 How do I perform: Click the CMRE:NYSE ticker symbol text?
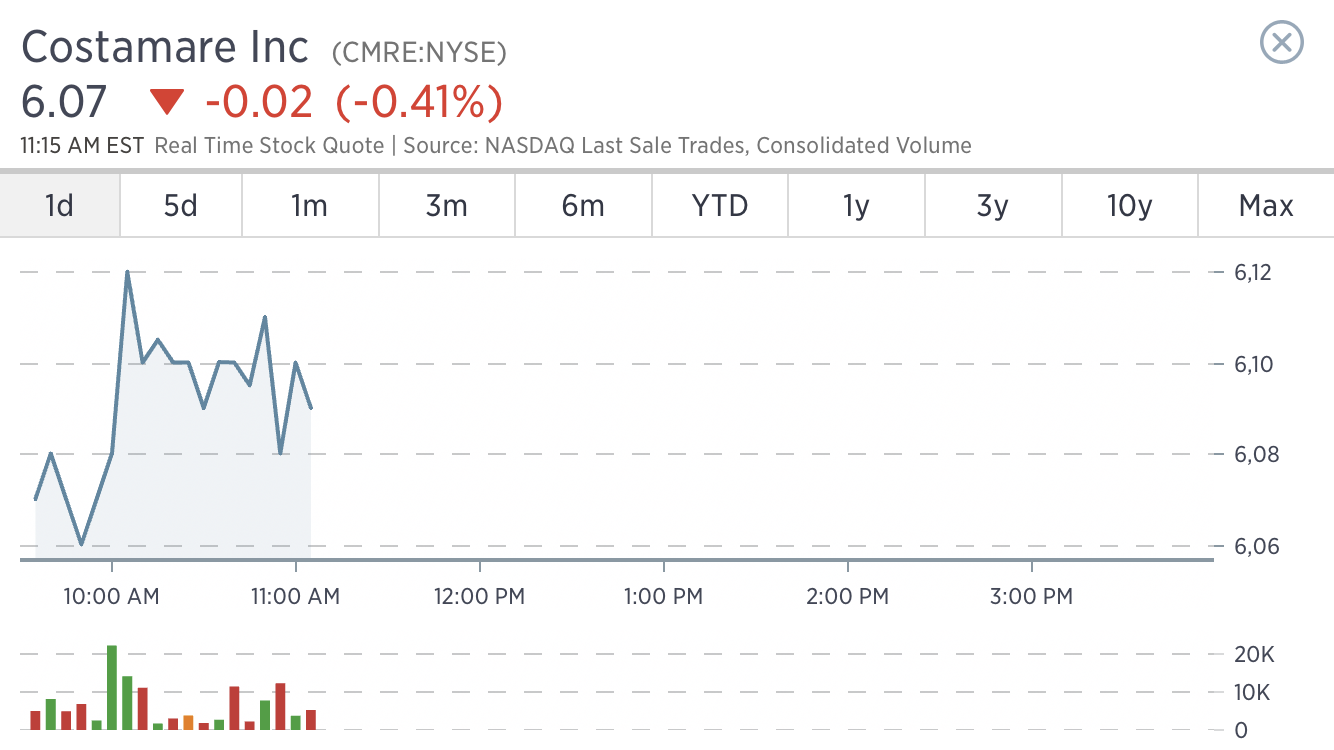[419, 52]
